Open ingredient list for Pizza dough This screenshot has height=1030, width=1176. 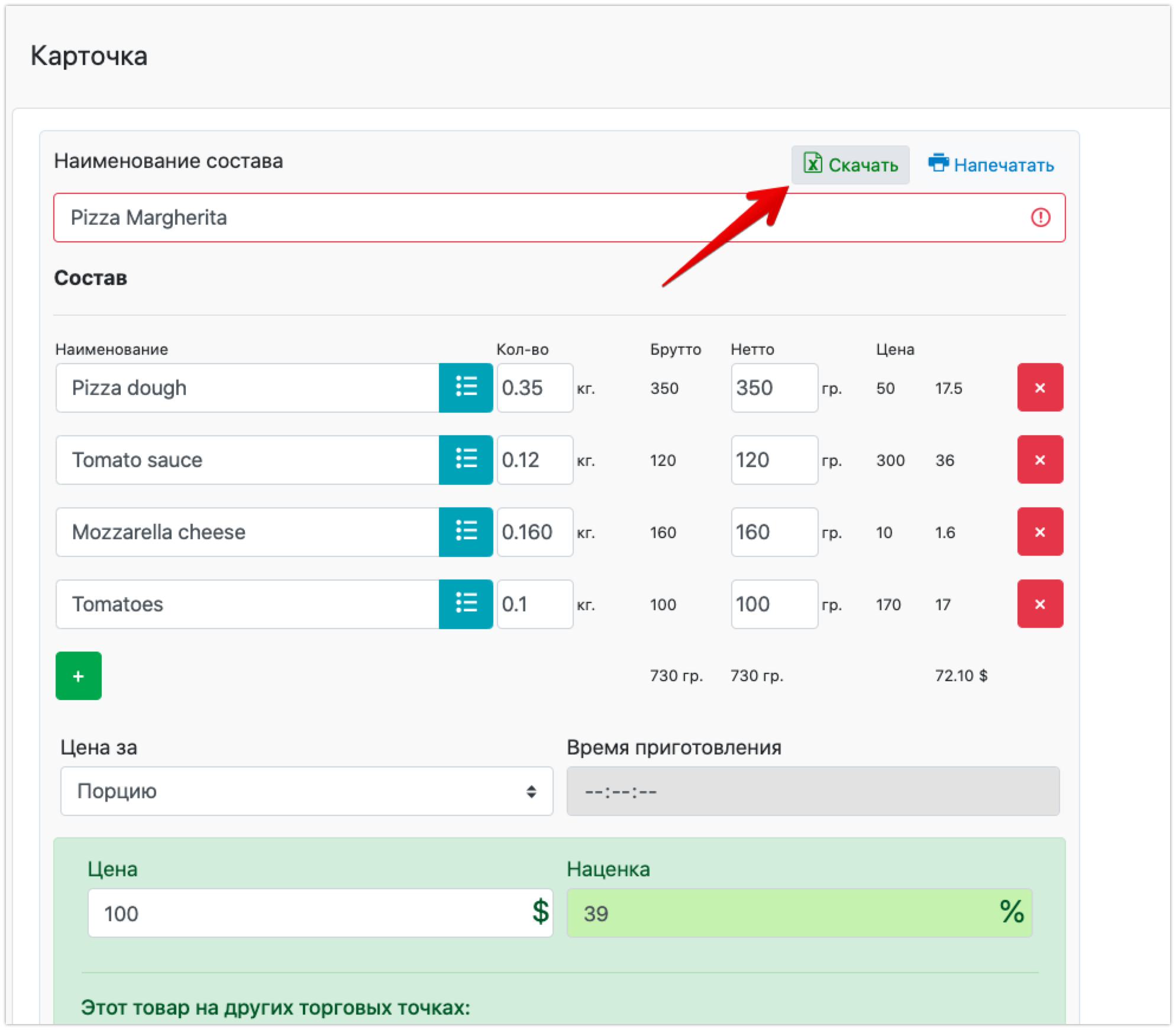[x=466, y=388]
